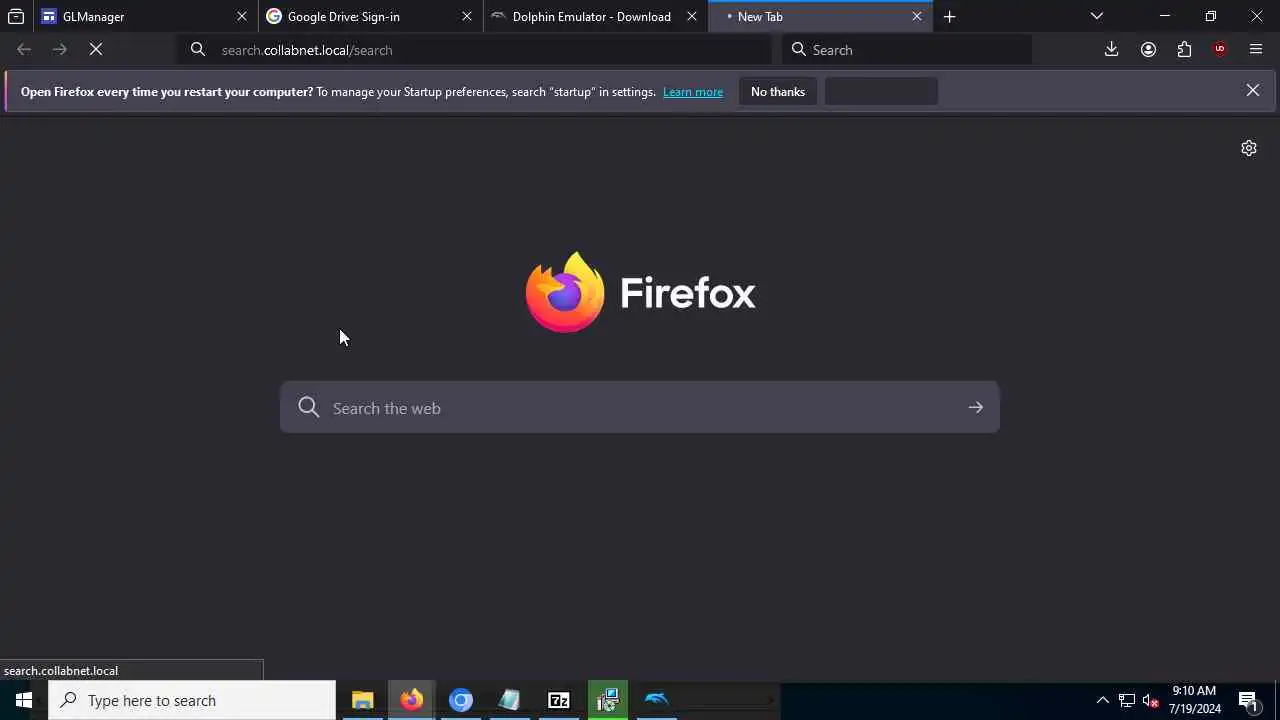Open the Downloads panel

tap(1111, 49)
